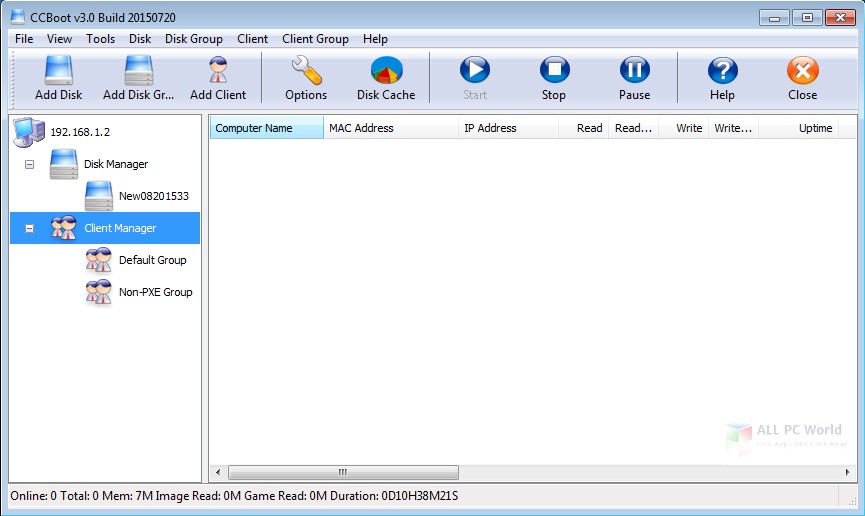Select the 192.168.1.2 server icon
The image size is (865, 516).
(29, 132)
